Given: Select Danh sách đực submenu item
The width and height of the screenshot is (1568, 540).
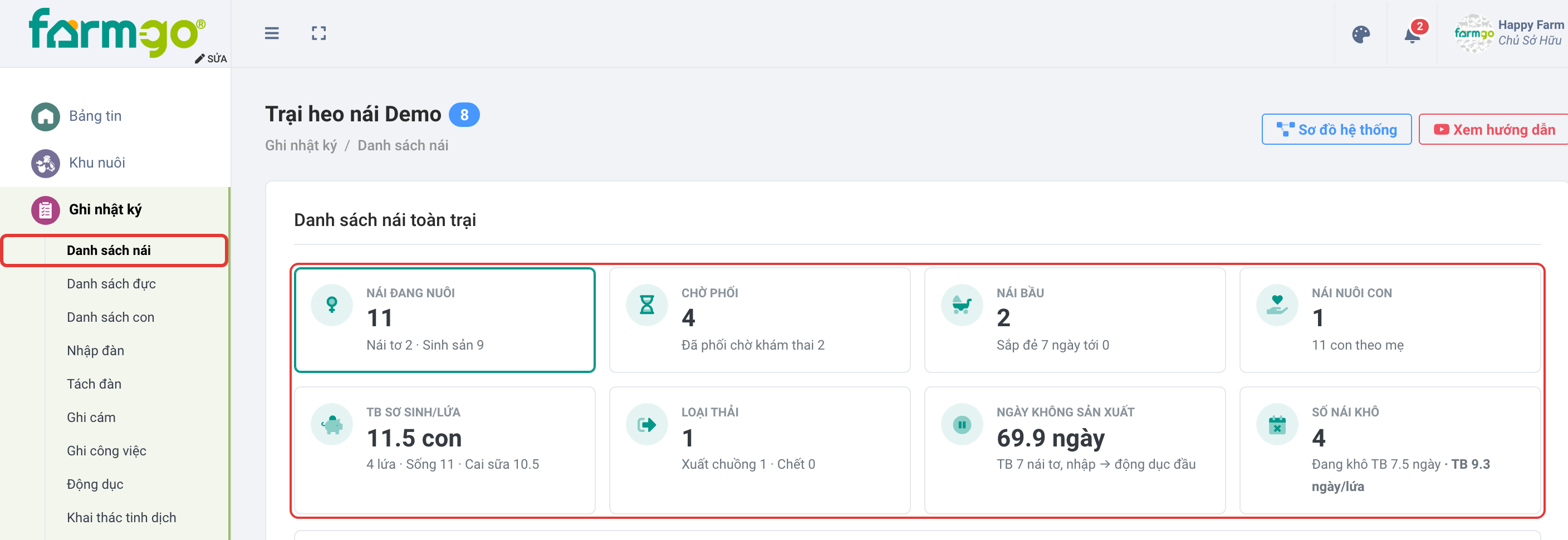Looking at the screenshot, I should point(111,284).
